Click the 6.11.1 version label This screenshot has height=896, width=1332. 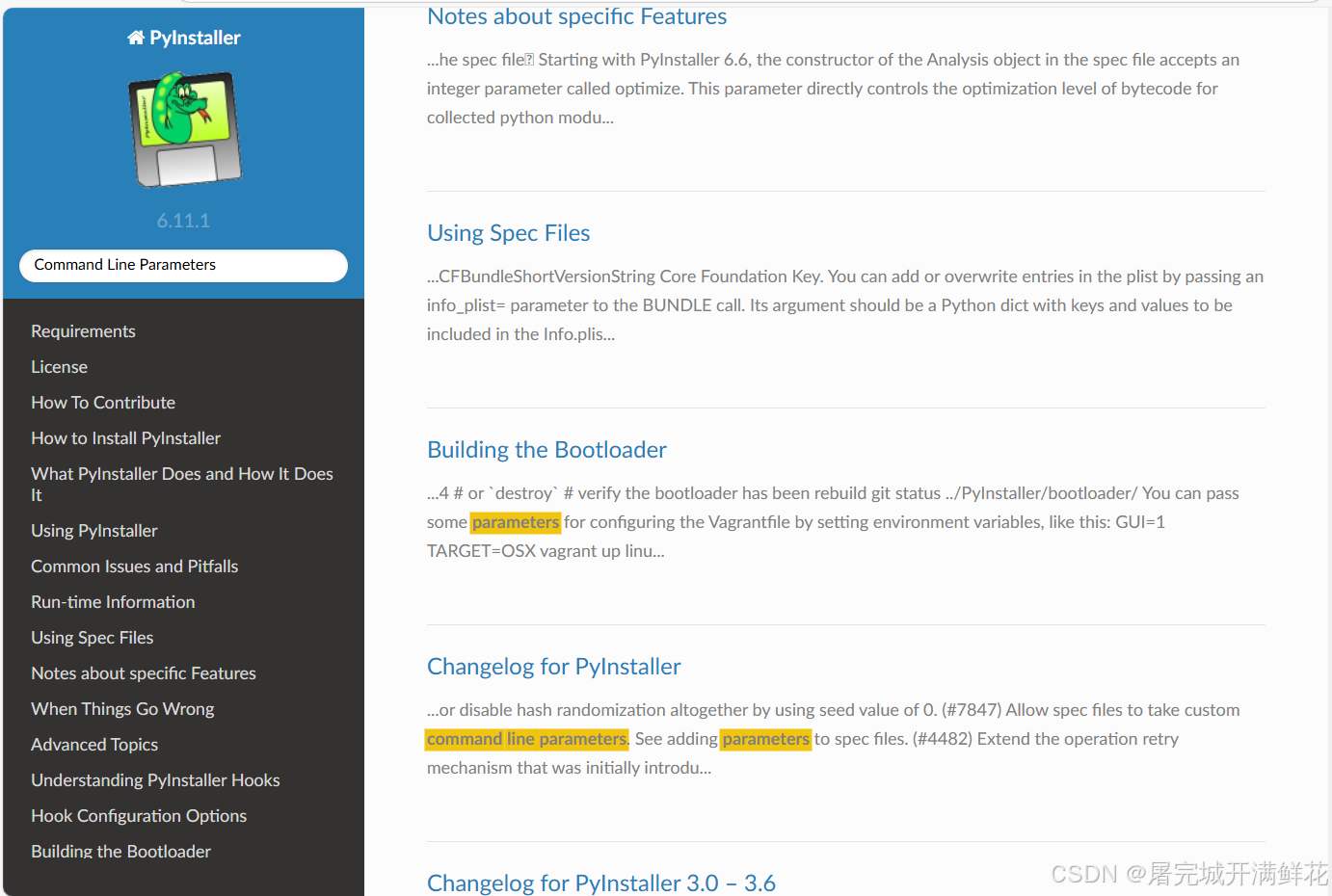point(183,221)
